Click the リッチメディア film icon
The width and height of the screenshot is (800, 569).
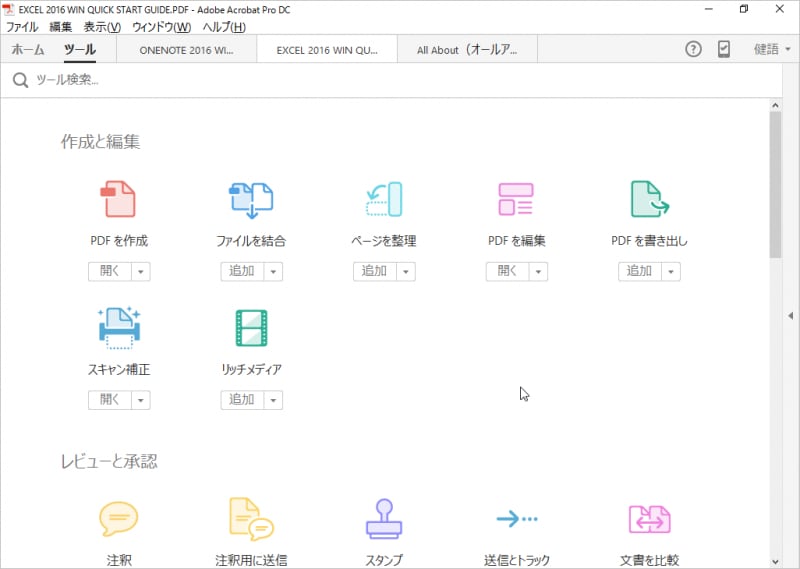click(252, 328)
